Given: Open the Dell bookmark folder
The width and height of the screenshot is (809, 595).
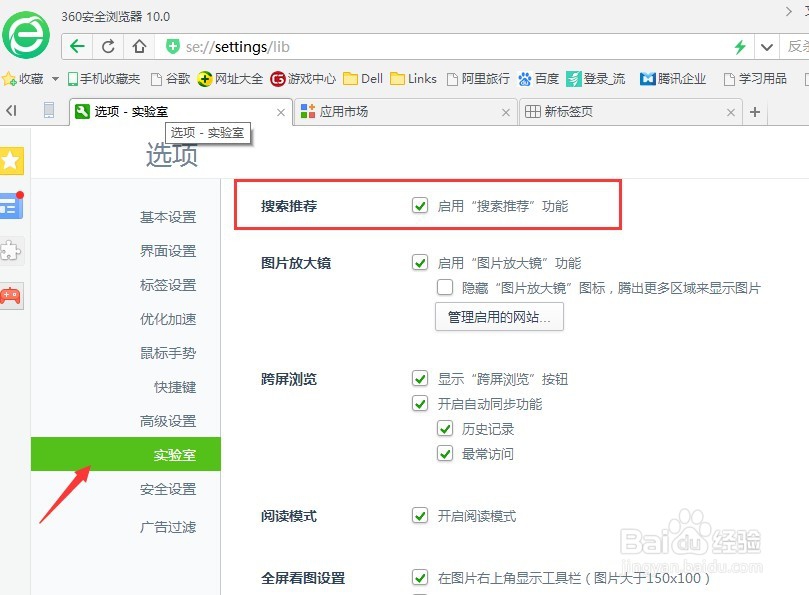Looking at the screenshot, I should click(x=363, y=79).
